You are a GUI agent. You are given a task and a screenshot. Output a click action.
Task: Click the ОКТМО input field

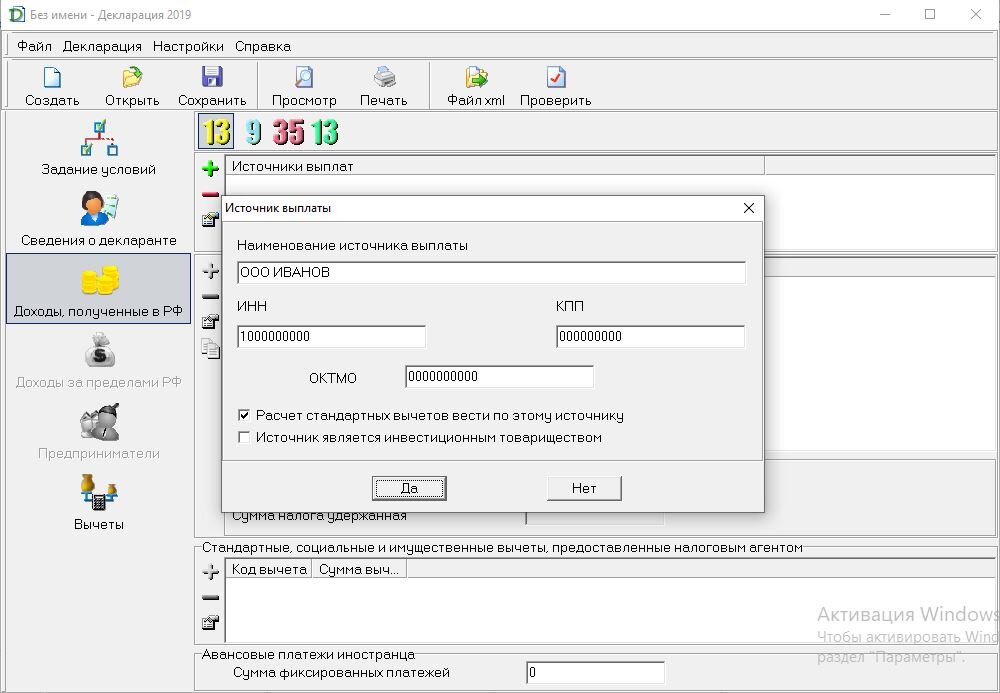pos(499,376)
